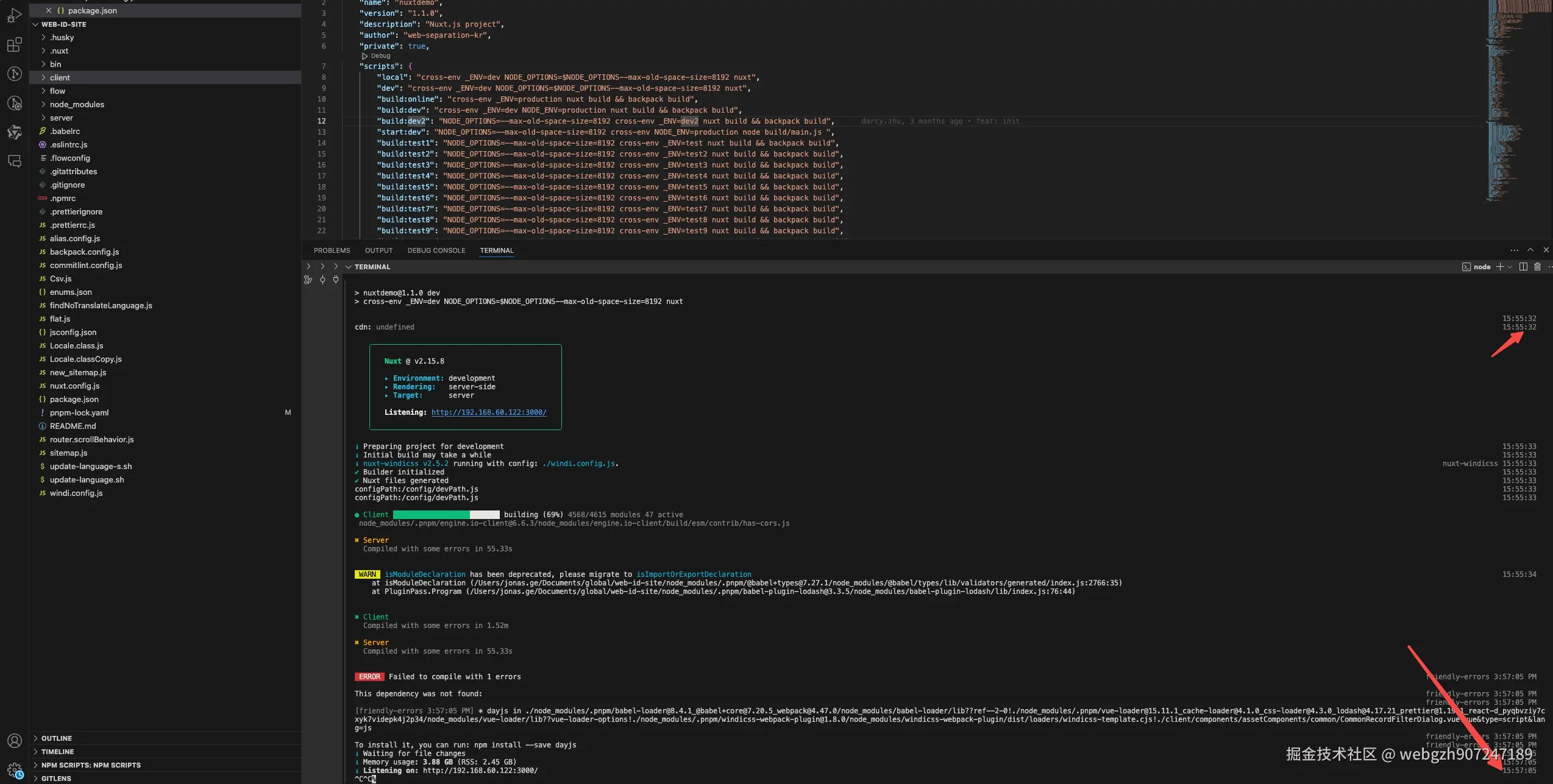Split the terminal with split icon
This screenshot has width=1553, height=784.
coord(1523,267)
